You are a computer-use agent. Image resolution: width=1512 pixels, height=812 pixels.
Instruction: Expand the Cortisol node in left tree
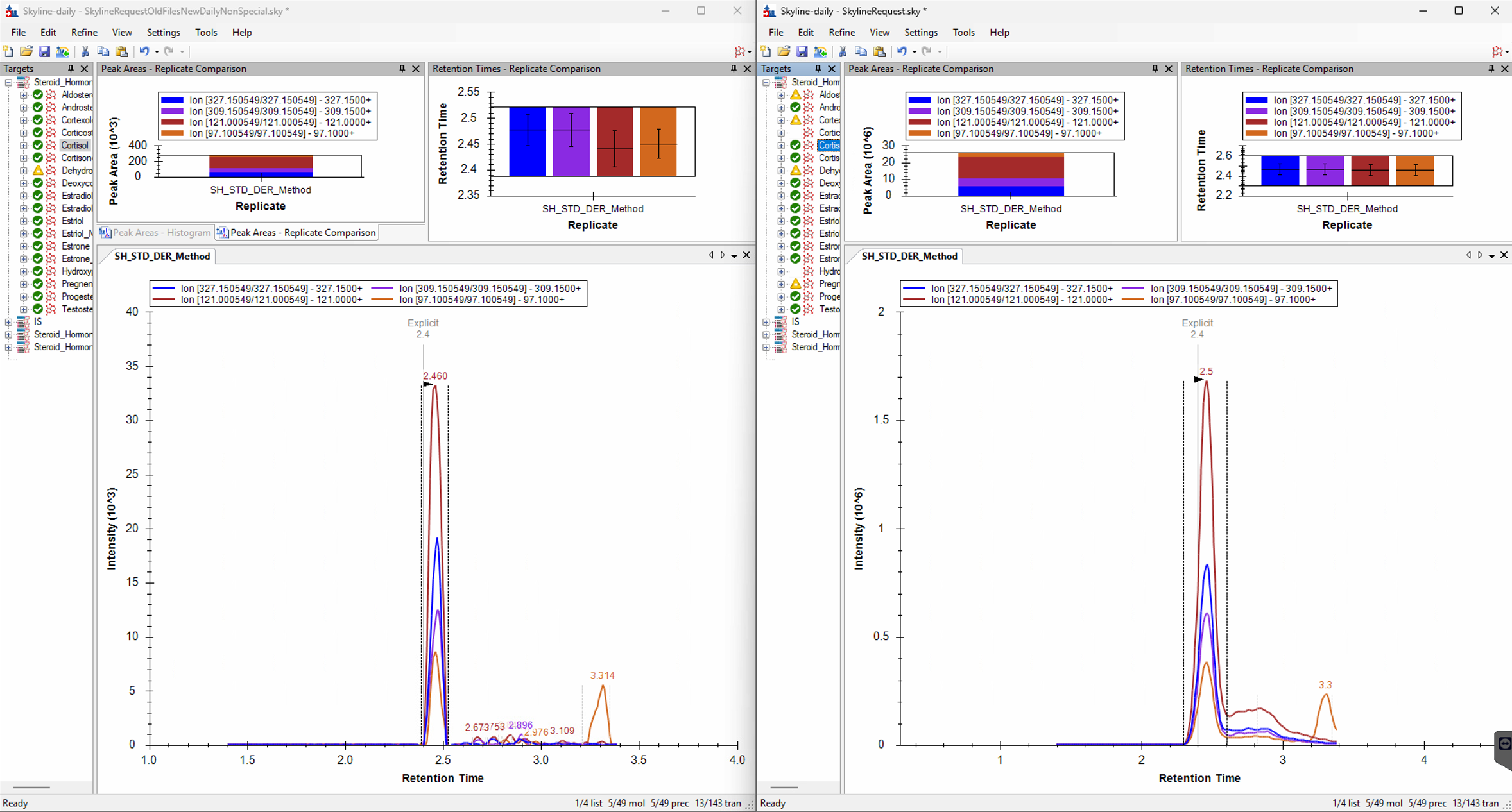coord(24,146)
